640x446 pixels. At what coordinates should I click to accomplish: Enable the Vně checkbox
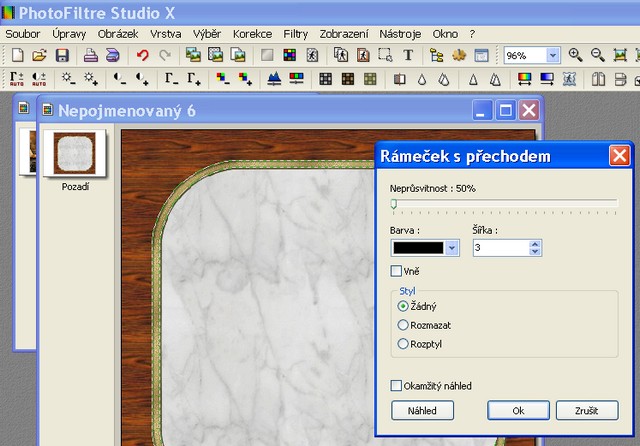pos(396,271)
